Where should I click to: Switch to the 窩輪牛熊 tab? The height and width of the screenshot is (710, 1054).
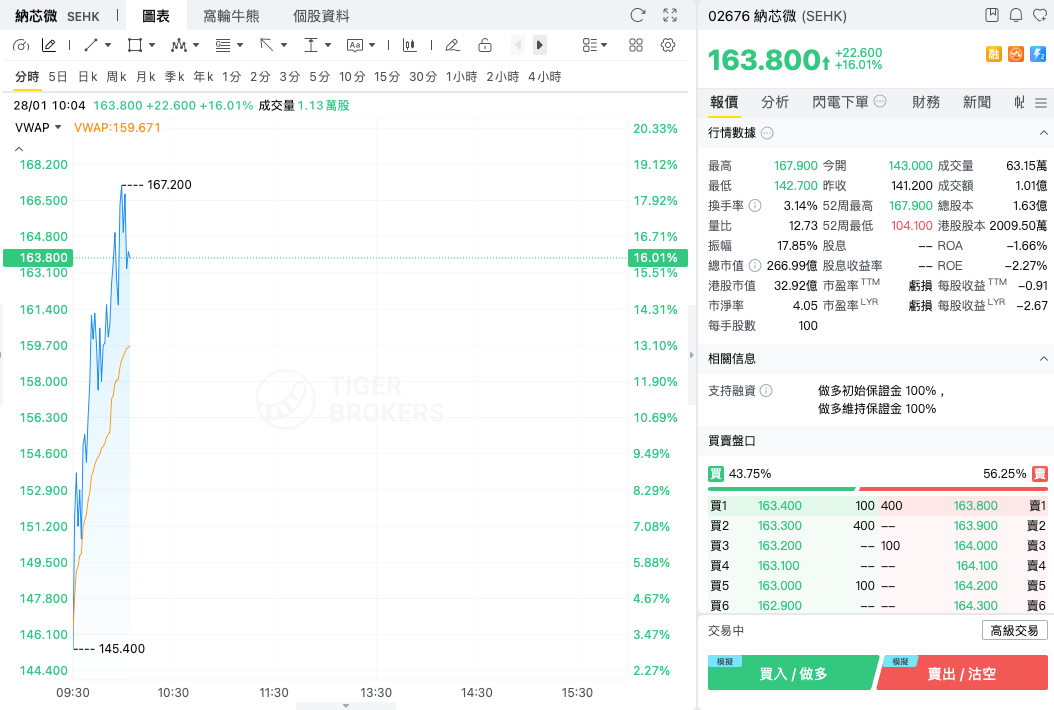click(x=231, y=16)
